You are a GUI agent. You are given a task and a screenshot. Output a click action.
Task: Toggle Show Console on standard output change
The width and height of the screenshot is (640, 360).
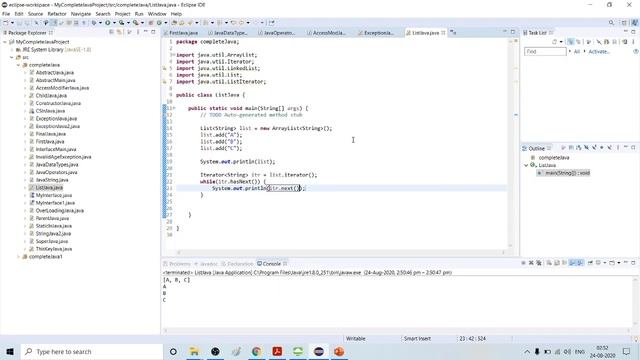click(x=572, y=263)
